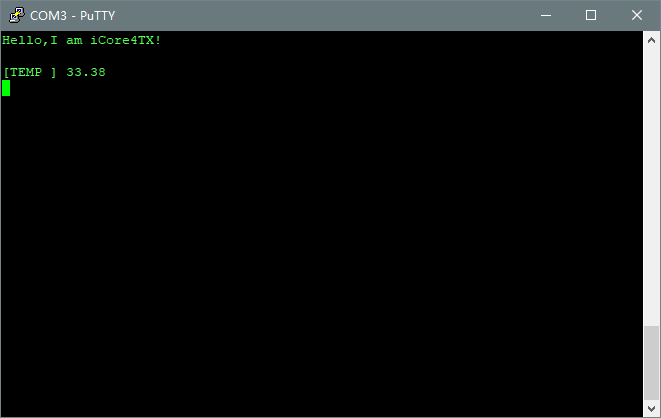Click the scrollbar down arrow
This screenshot has width=661, height=418.
click(651, 408)
